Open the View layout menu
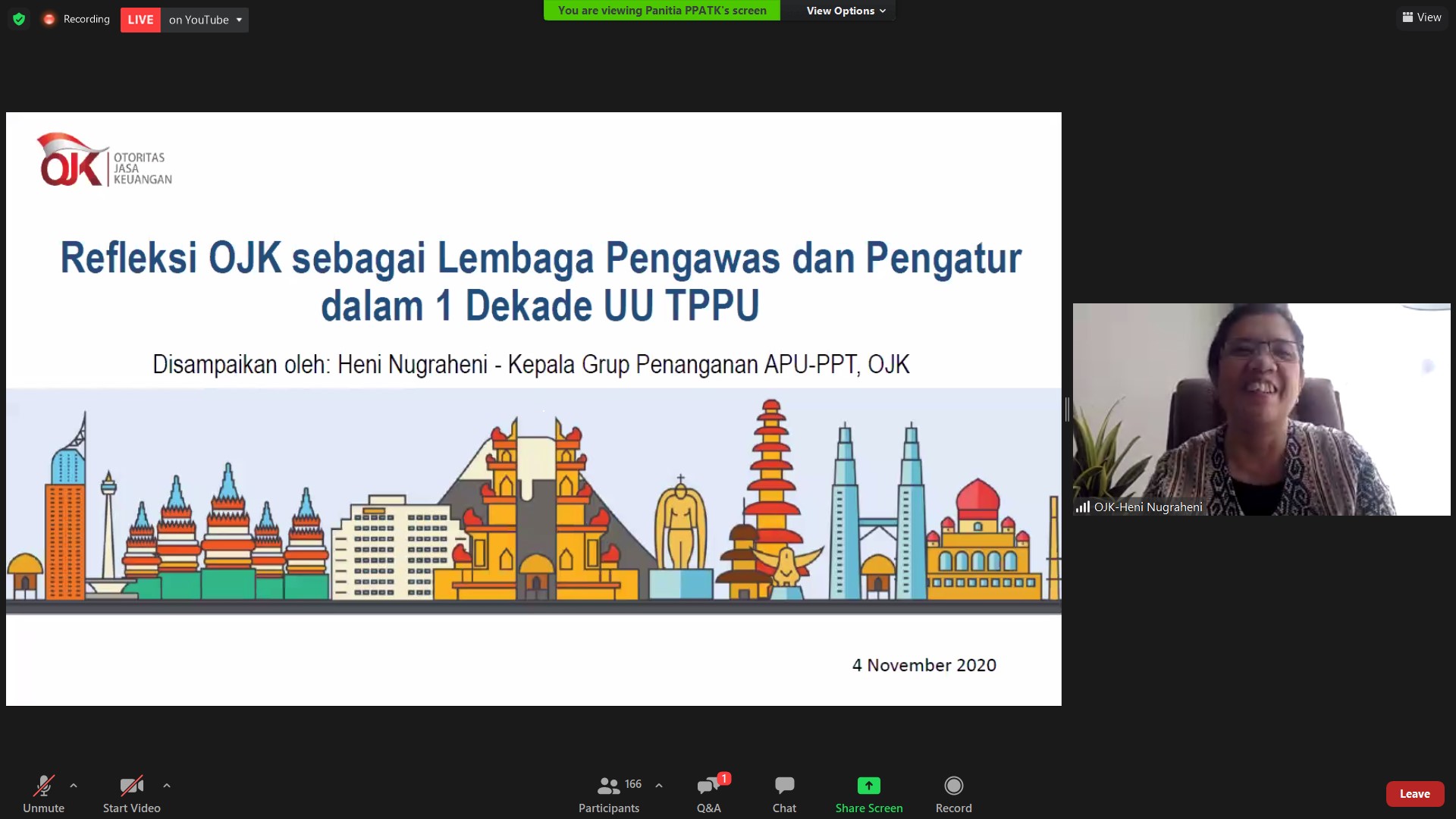Screen dimensions: 1456x819 coord(1422,17)
